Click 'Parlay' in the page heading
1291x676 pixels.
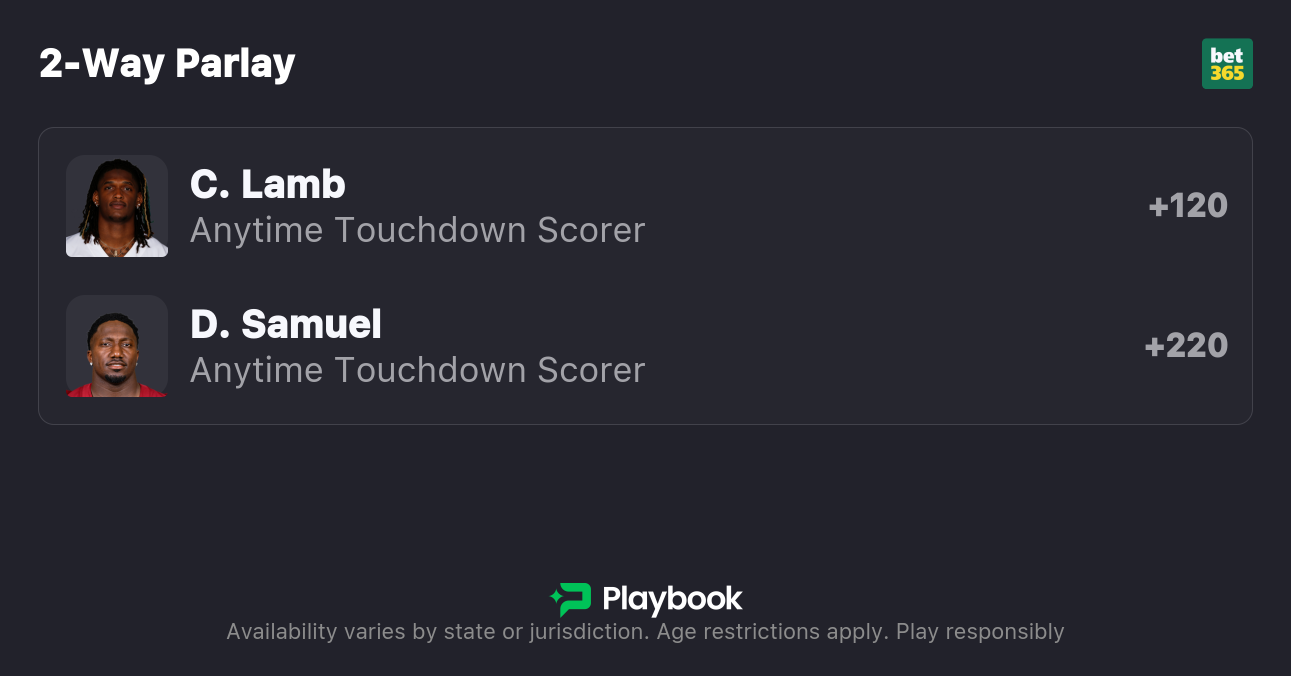coord(235,63)
